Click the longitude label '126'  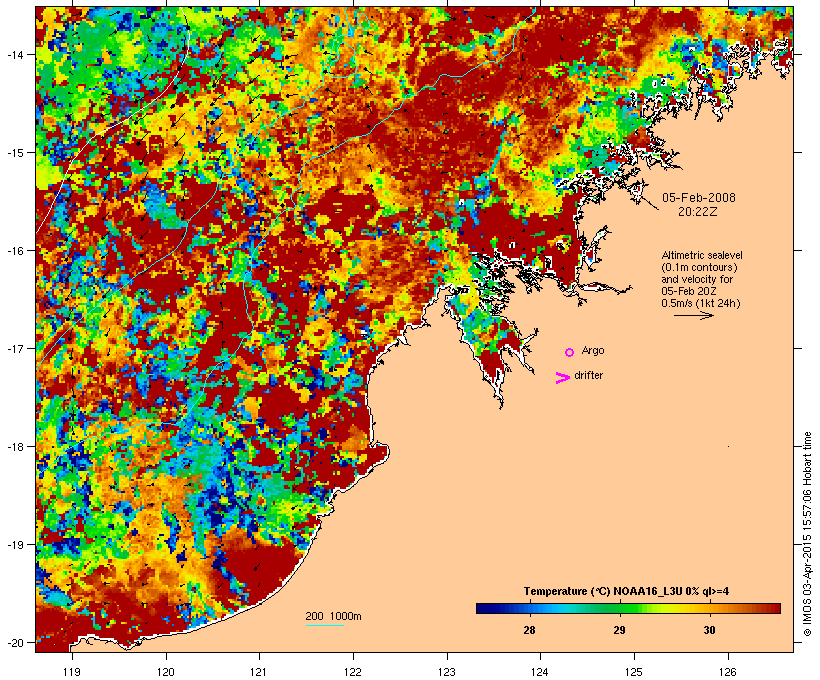tap(728, 672)
